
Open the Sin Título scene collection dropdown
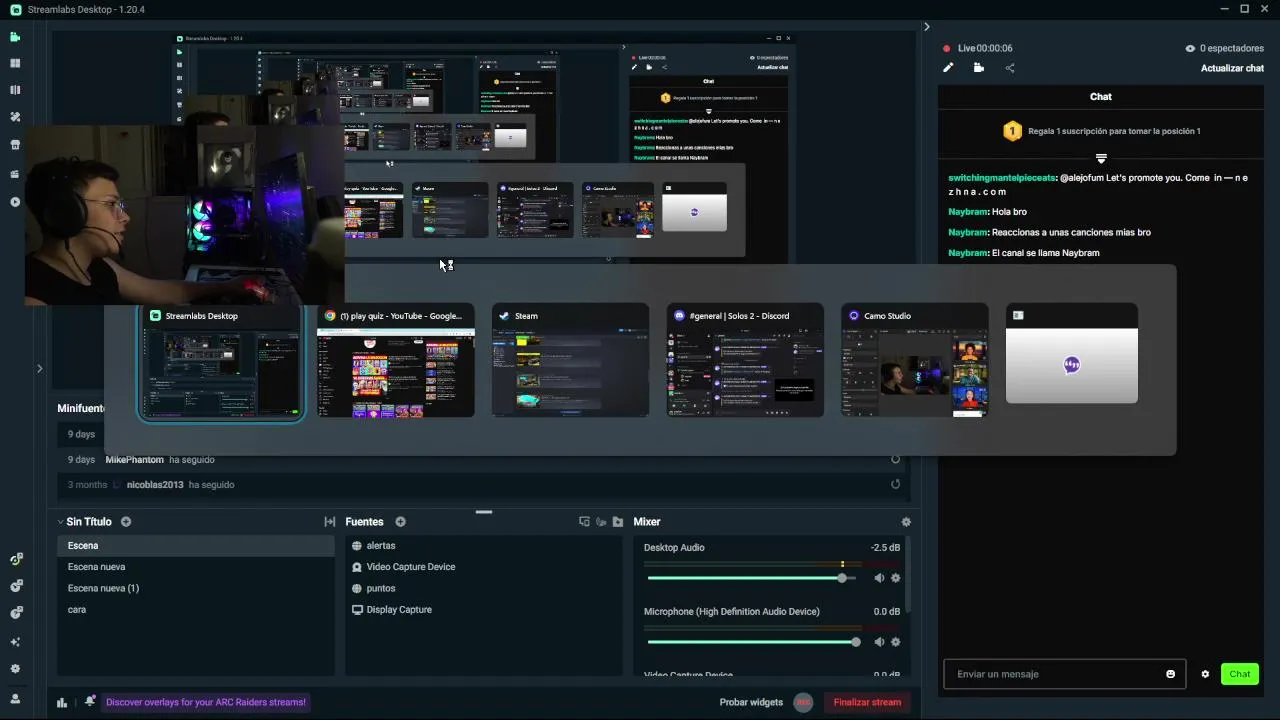click(84, 522)
